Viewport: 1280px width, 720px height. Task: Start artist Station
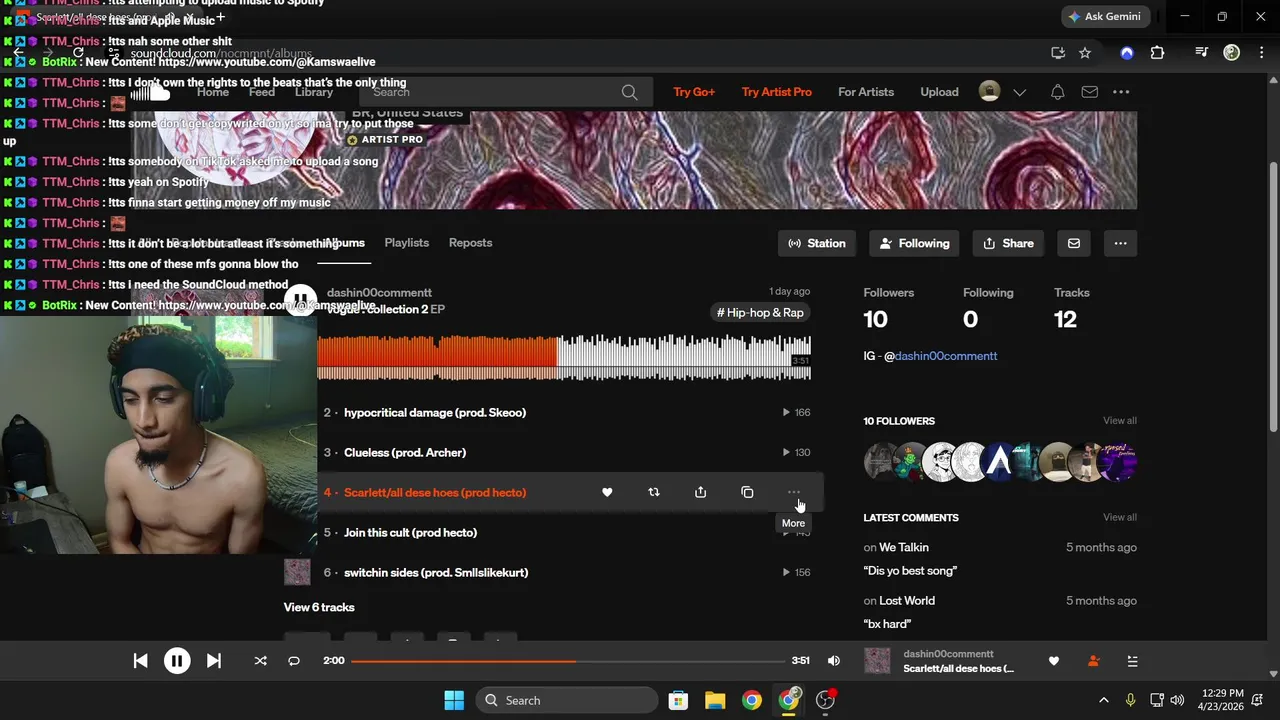tap(817, 243)
